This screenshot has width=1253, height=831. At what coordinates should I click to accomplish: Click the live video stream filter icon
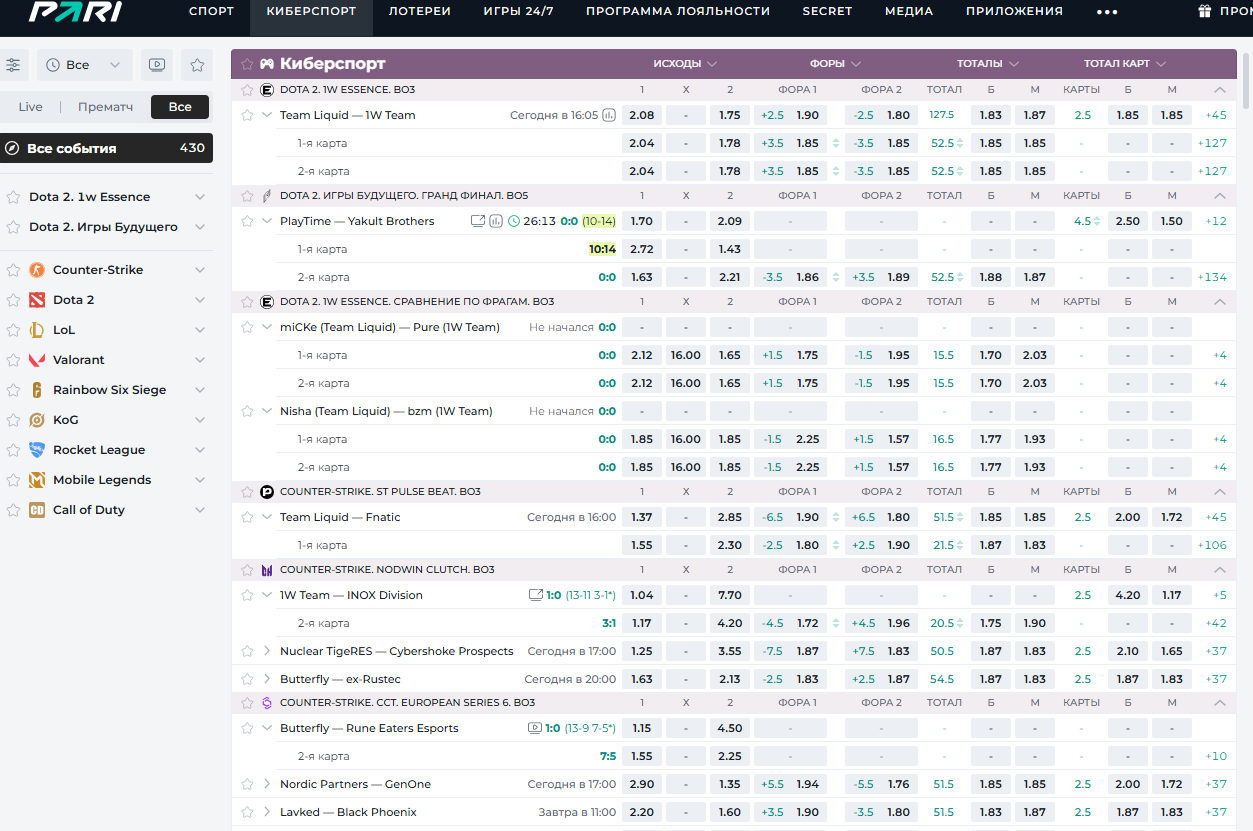(x=156, y=65)
